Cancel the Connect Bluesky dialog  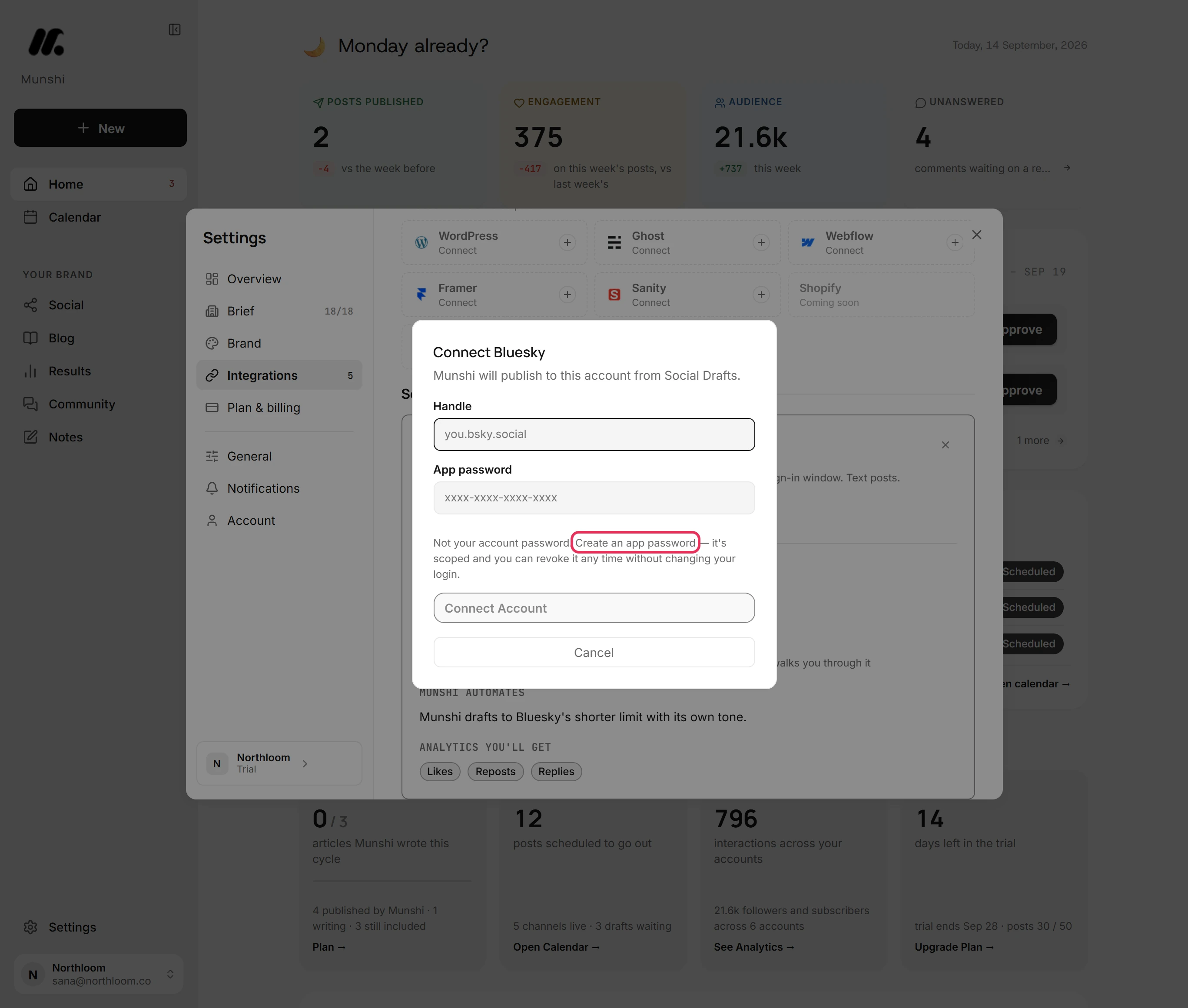tap(594, 653)
